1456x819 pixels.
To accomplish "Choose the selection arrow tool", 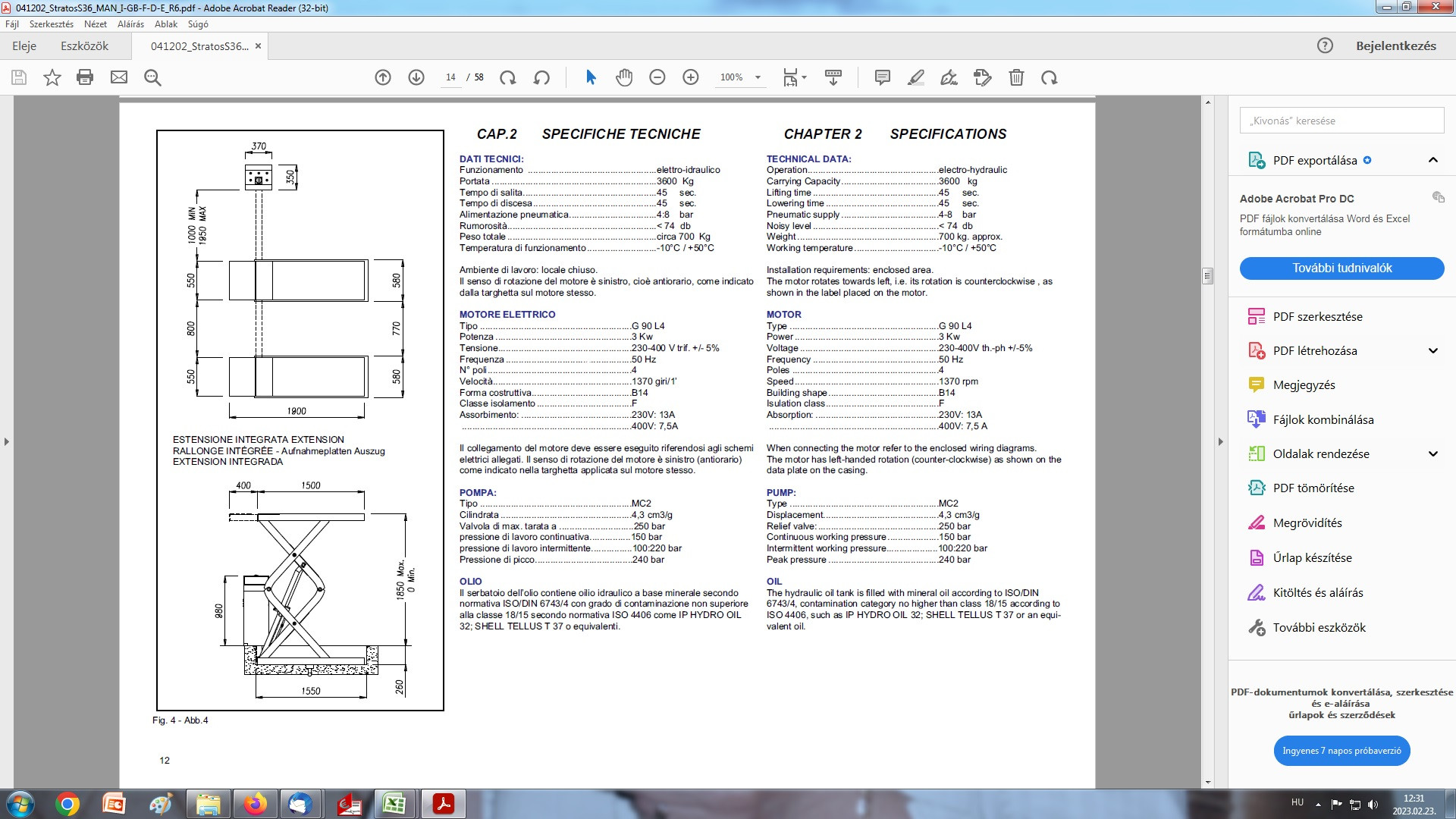I will (591, 77).
